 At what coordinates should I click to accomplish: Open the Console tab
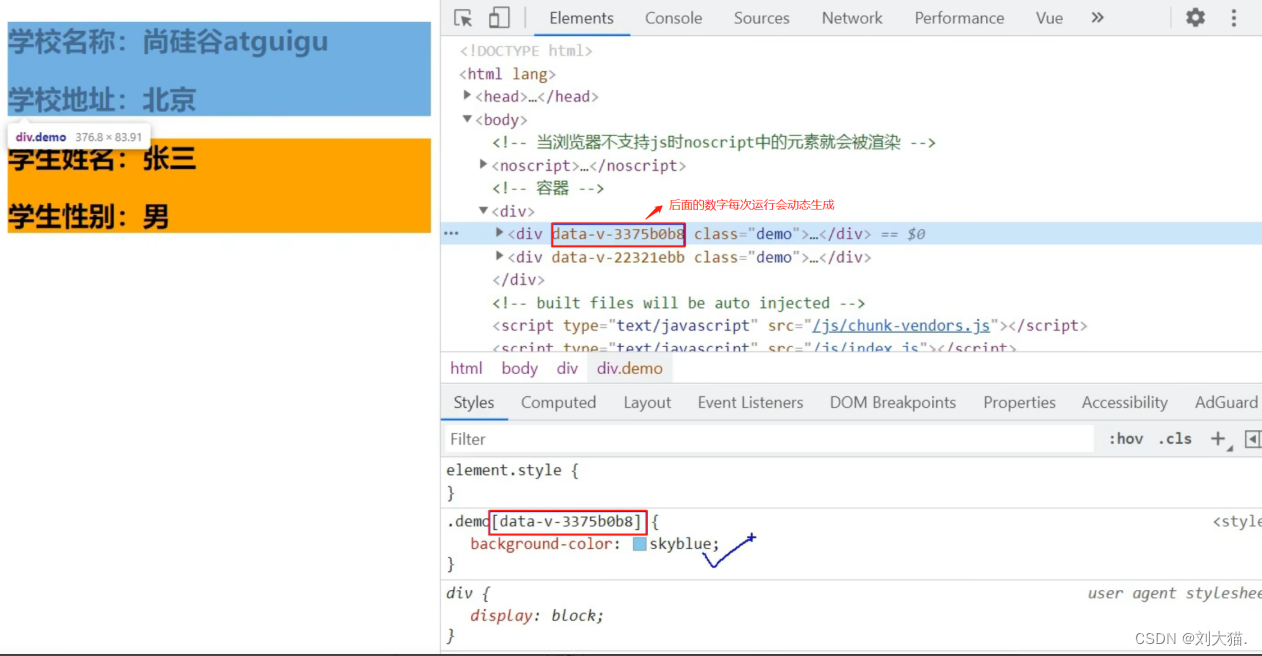tap(673, 18)
